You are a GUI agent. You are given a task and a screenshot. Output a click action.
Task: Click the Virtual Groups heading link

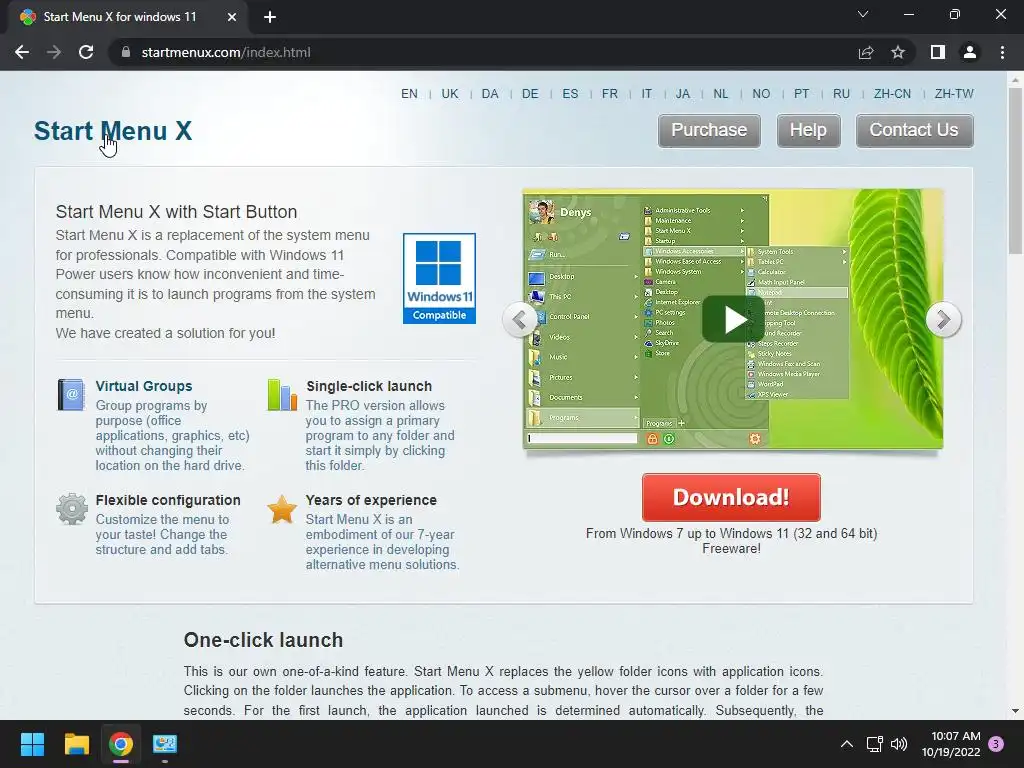click(144, 386)
